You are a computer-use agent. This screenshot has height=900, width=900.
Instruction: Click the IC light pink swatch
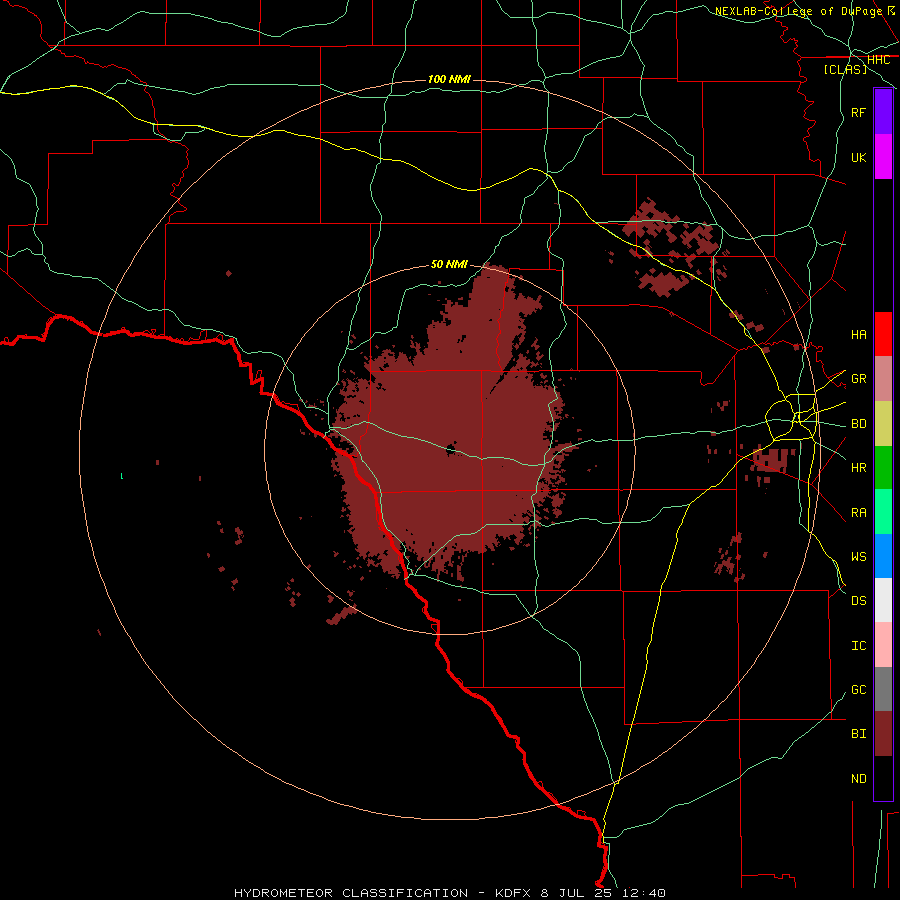coord(883,645)
